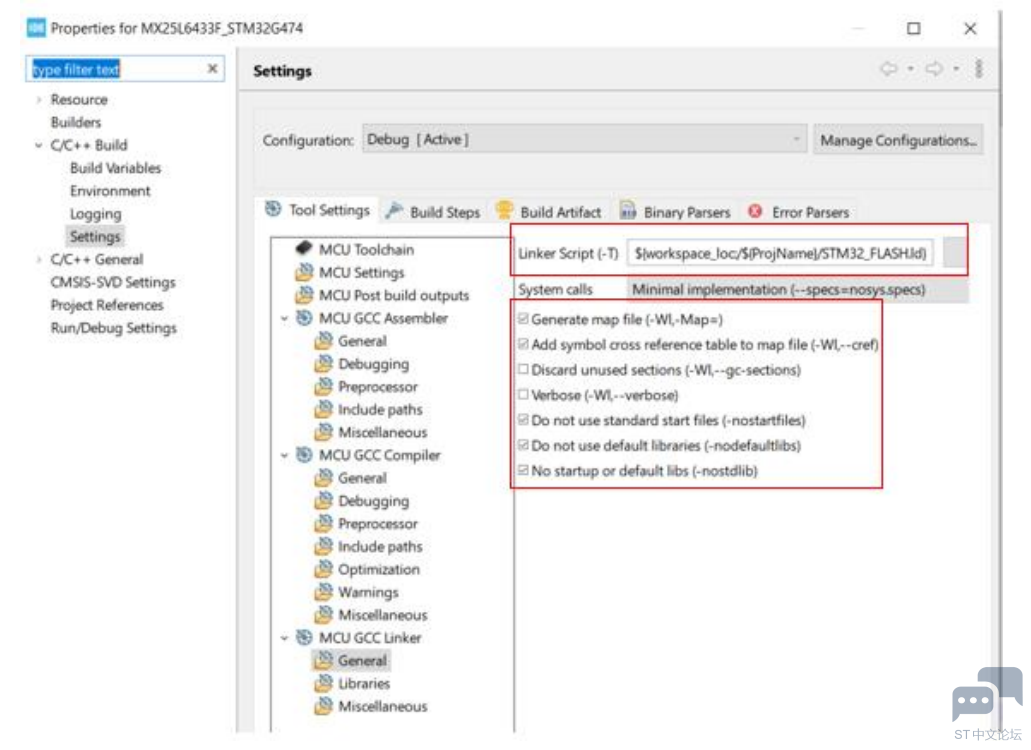Open Compiler Optimization settings
The width and height of the screenshot is (1031, 750).
tap(378, 569)
